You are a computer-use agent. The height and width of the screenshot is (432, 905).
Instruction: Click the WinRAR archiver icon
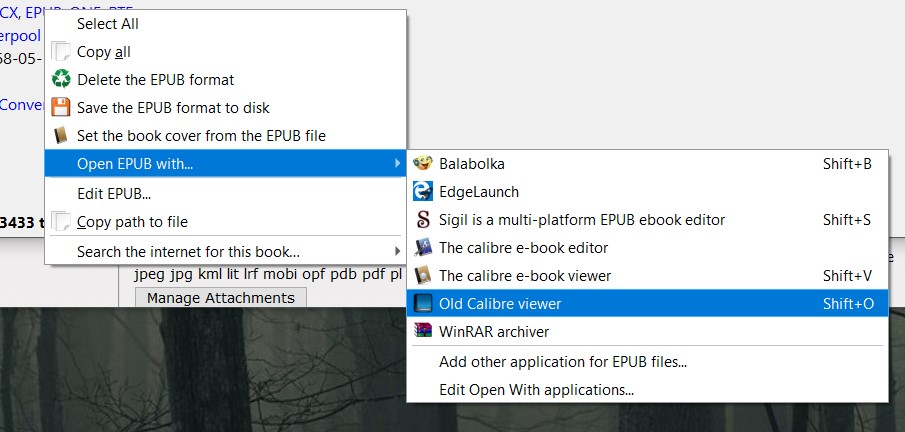click(x=422, y=331)
